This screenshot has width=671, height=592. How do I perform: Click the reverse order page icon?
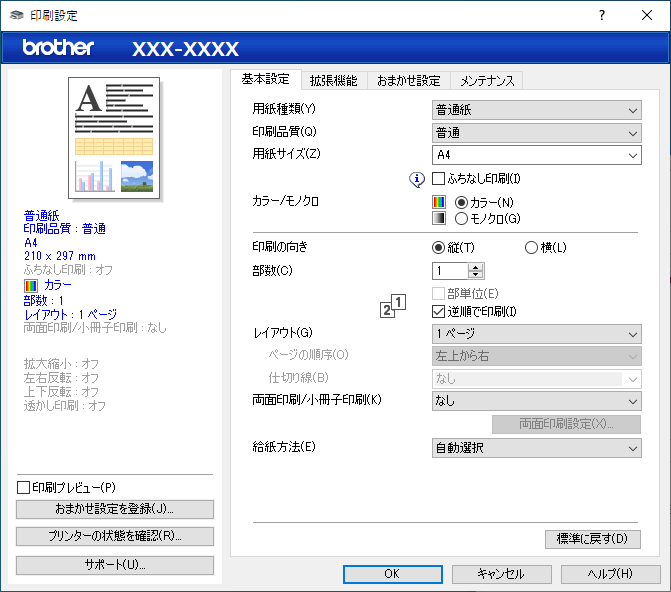392,306
